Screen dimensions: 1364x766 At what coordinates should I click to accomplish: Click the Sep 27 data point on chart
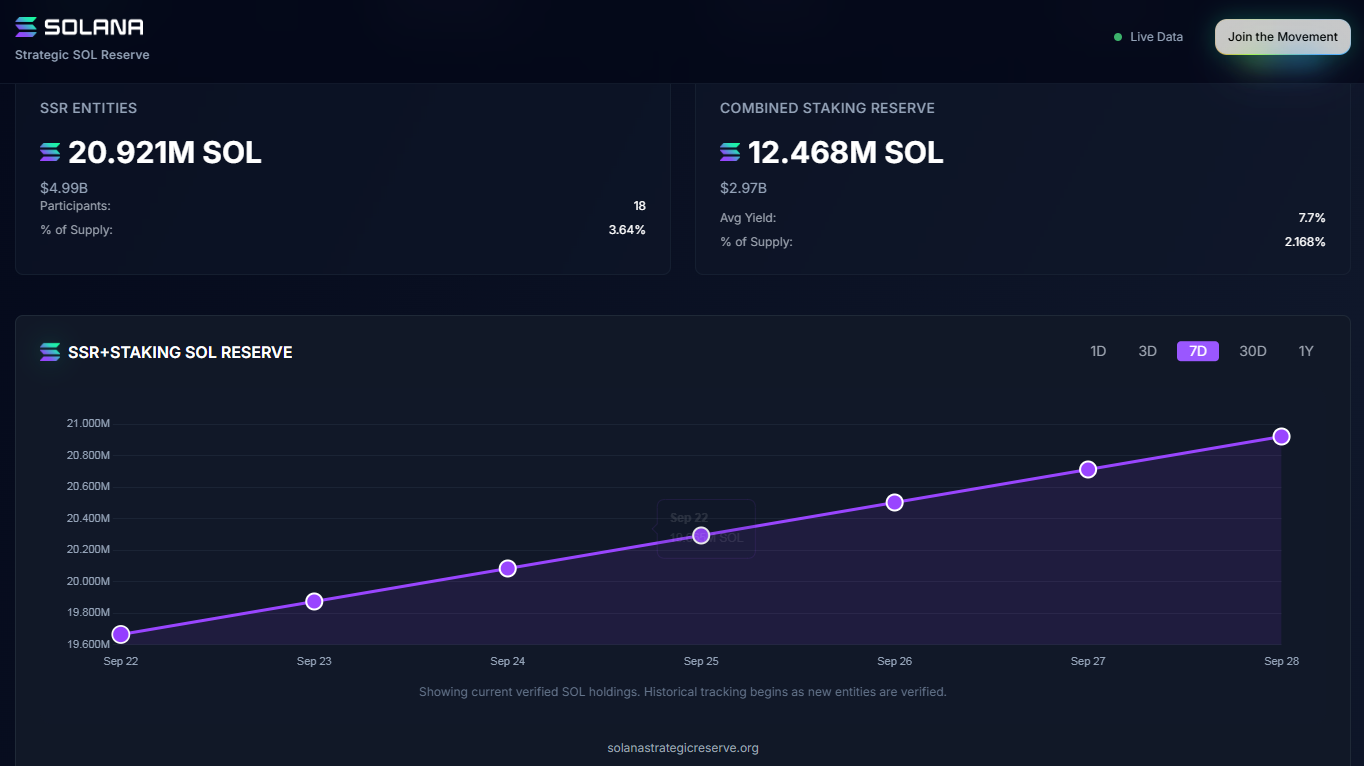point(1088,469)
